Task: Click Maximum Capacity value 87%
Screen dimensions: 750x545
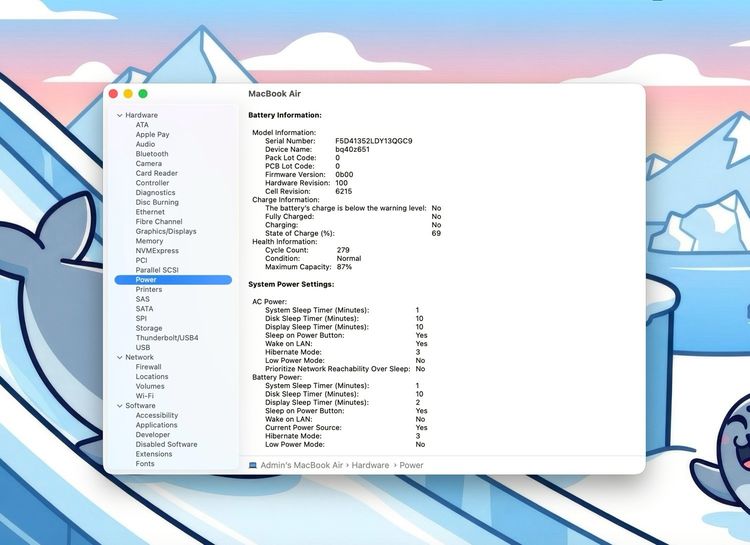Action: pos(344,267)
